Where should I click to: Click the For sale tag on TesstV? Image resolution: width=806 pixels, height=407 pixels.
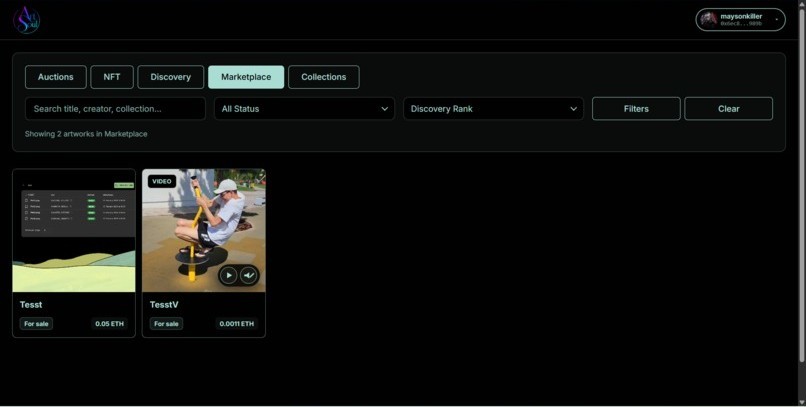click(167, 324)
